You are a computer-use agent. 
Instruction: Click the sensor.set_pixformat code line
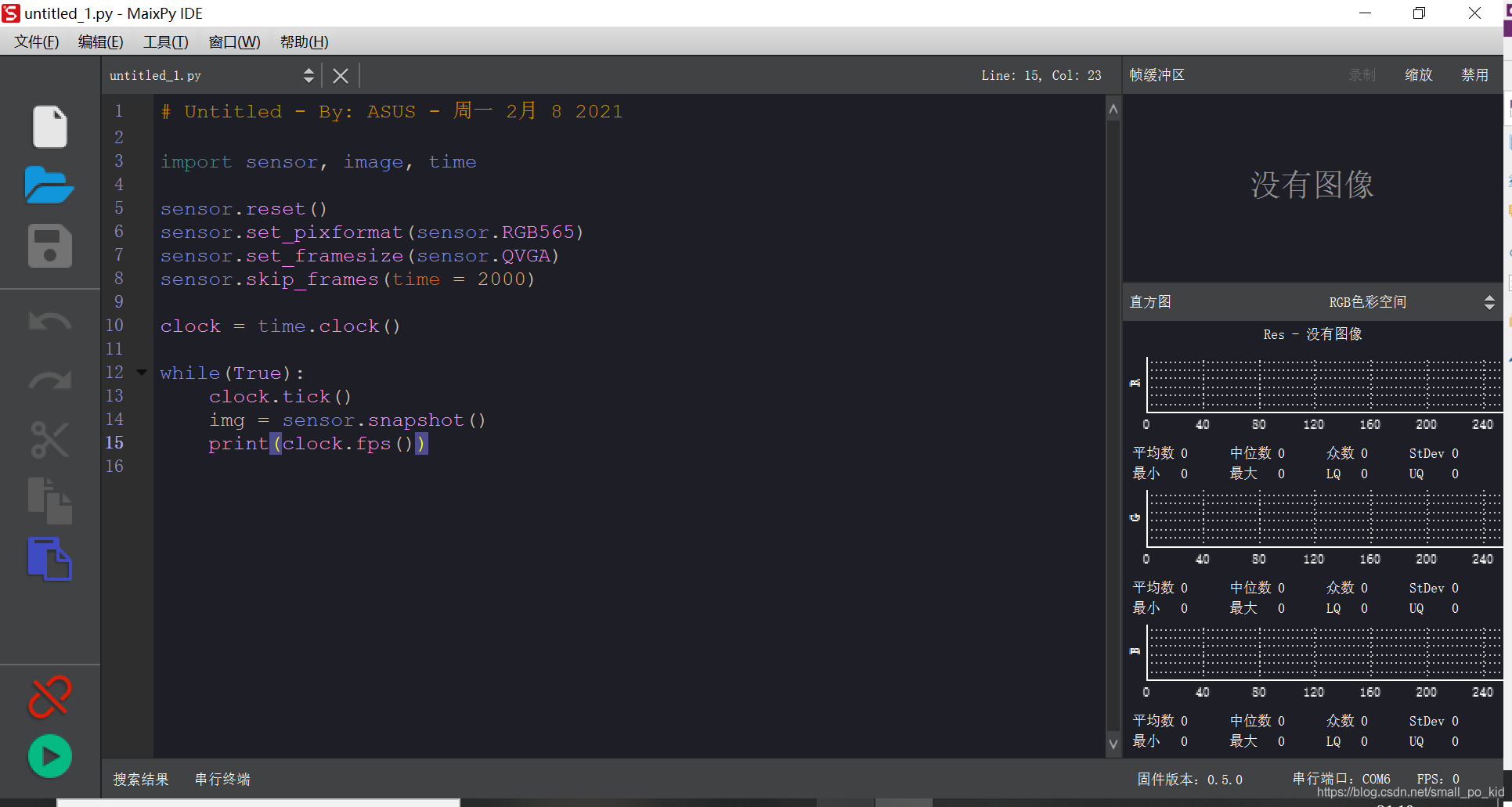click(x=372, y=232)
